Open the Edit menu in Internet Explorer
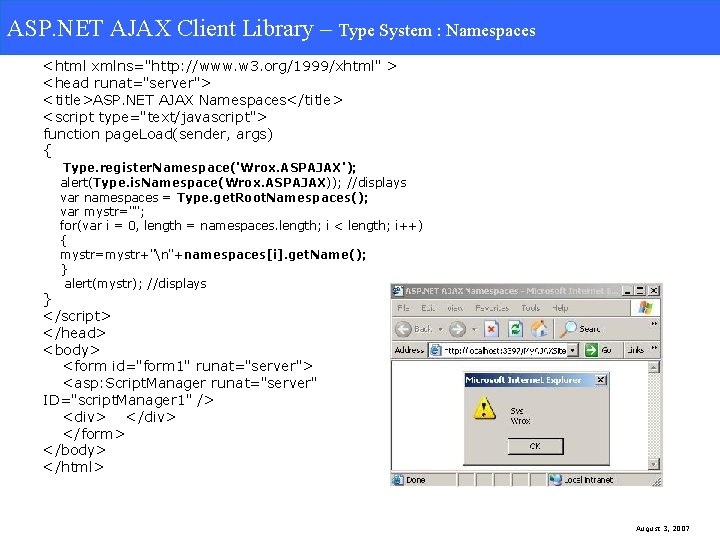Image resolution: width=720 pixels, height=540 pixels. (x=428, y=308)
